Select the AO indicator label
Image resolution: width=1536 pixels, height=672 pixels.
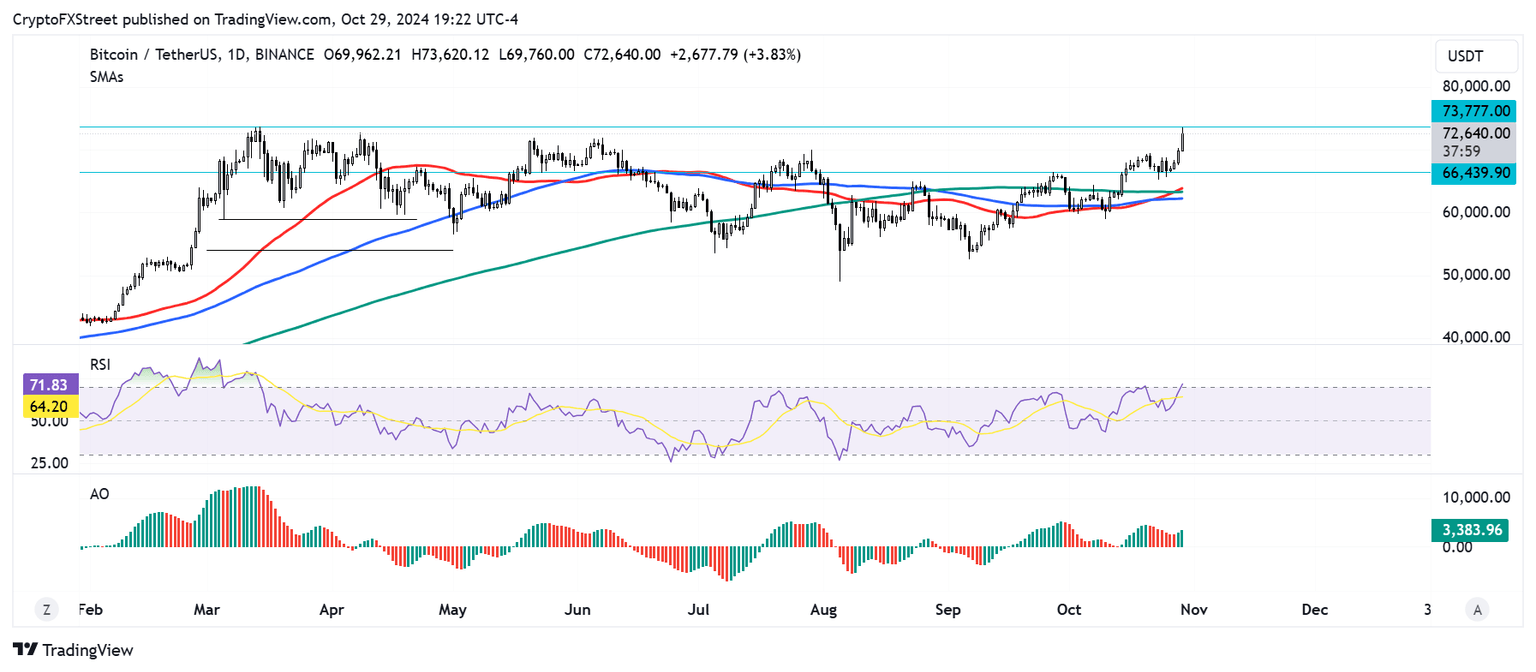99,493
